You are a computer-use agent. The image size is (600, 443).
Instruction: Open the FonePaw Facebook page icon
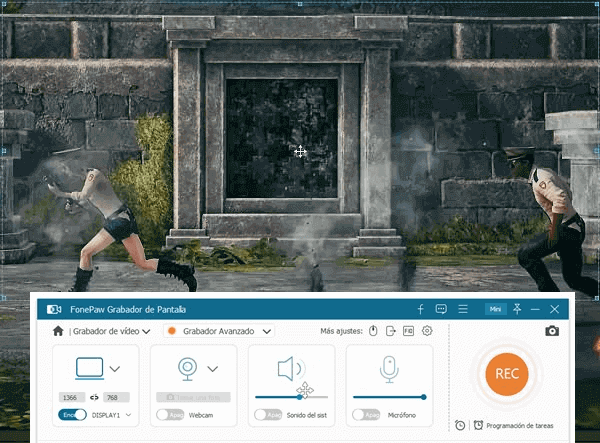coord(421,309)
